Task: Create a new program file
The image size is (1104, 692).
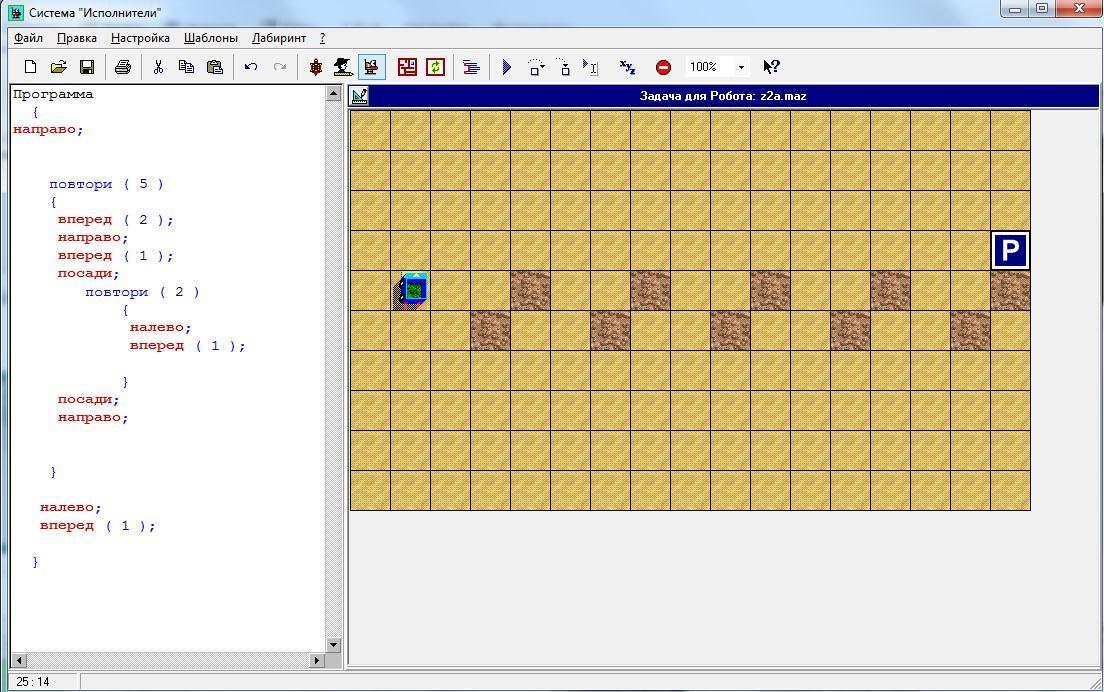Action: pos(30,67)
